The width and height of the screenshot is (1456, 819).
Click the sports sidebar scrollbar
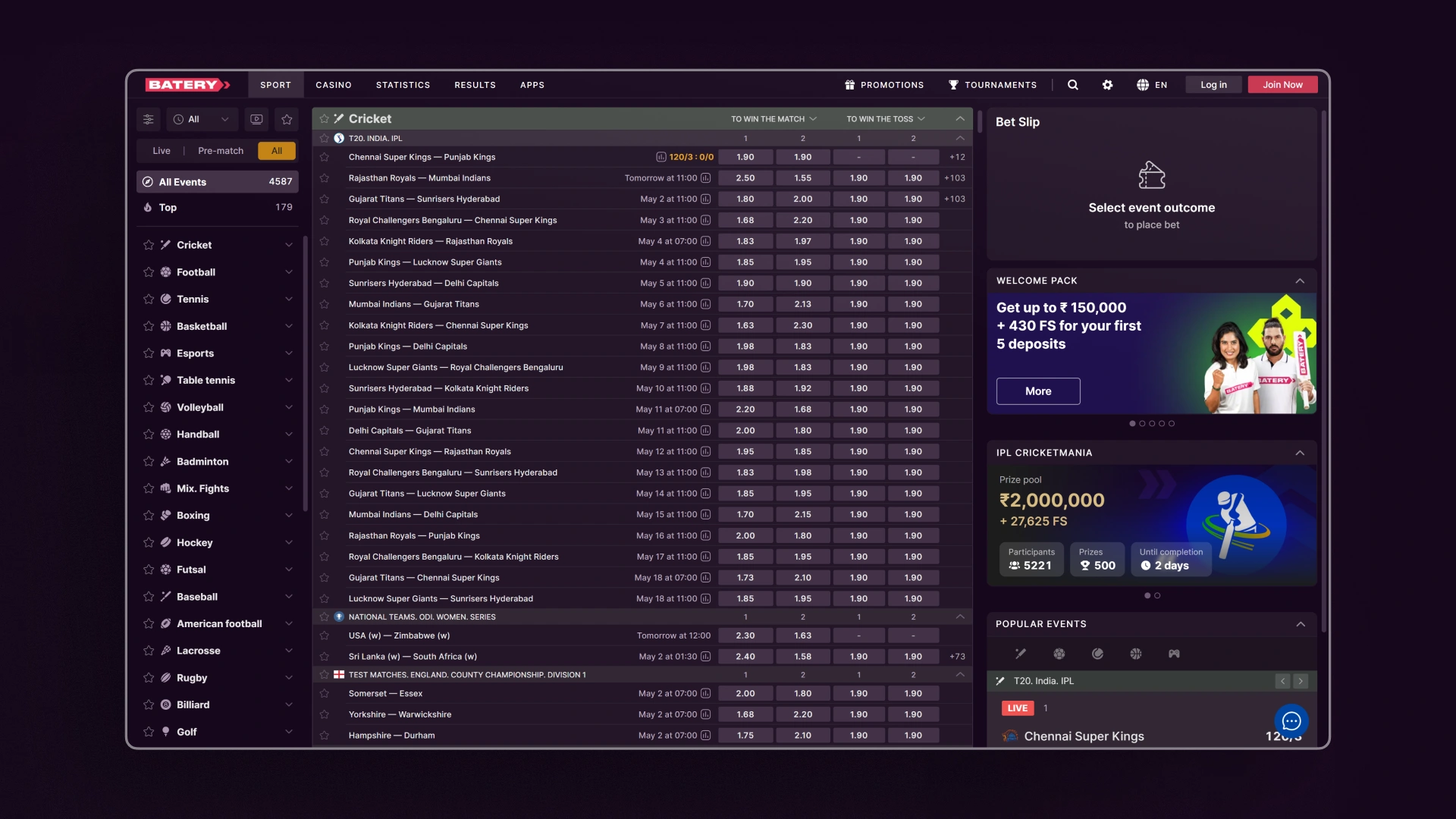306,373
